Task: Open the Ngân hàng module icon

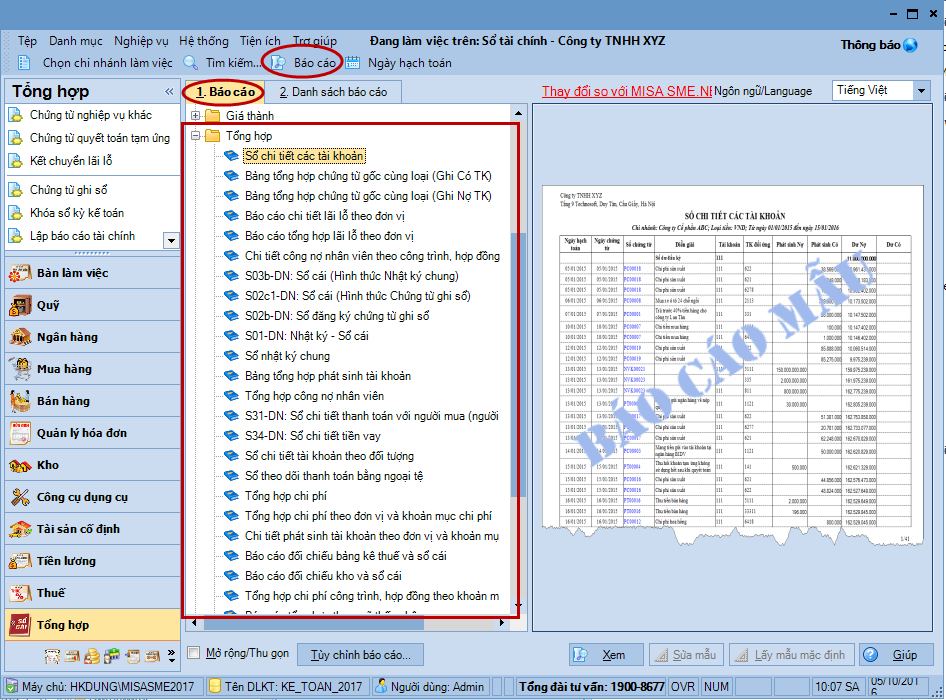Action: (x=20, y=338)
